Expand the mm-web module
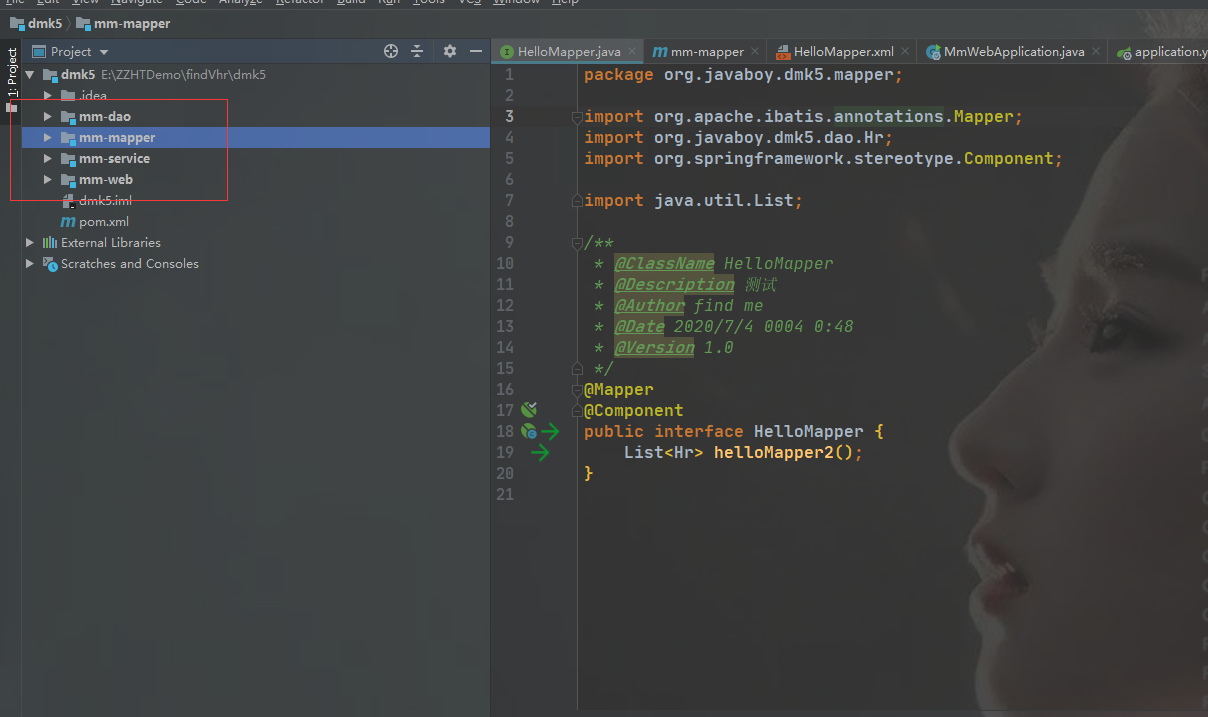Viewport: 1208px width, 717px height. click(47, 180)
